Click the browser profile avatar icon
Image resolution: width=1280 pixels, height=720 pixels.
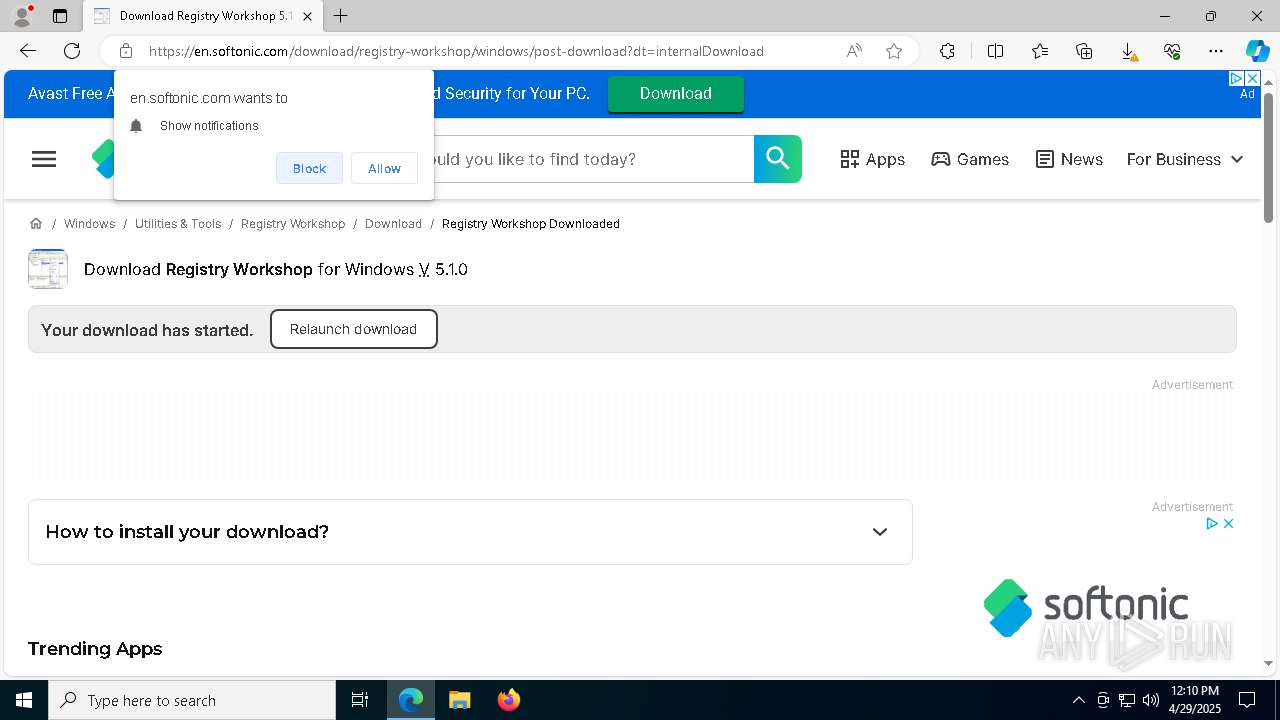pos(22,16)
